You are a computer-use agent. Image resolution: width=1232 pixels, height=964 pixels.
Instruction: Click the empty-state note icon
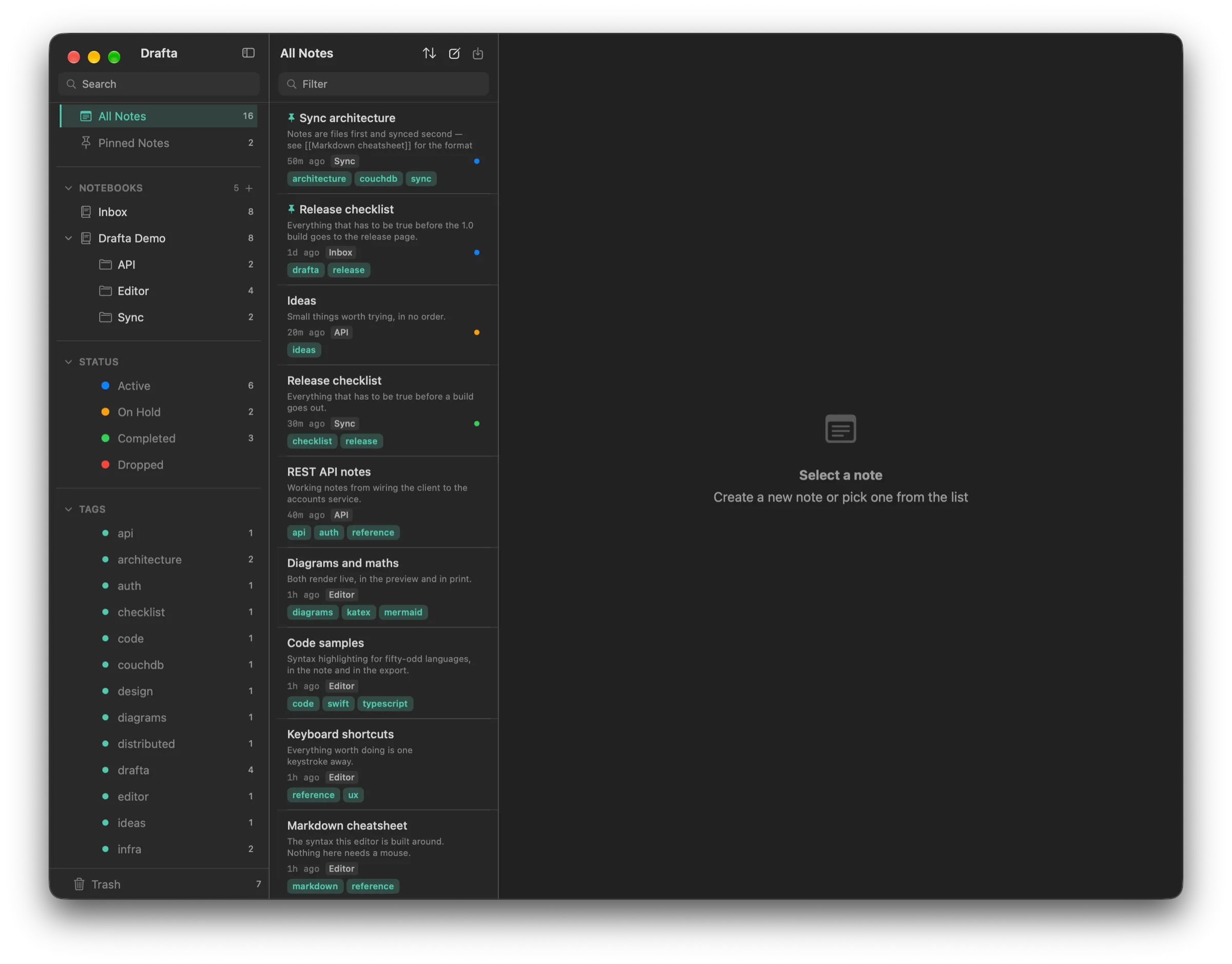[840, 429]
